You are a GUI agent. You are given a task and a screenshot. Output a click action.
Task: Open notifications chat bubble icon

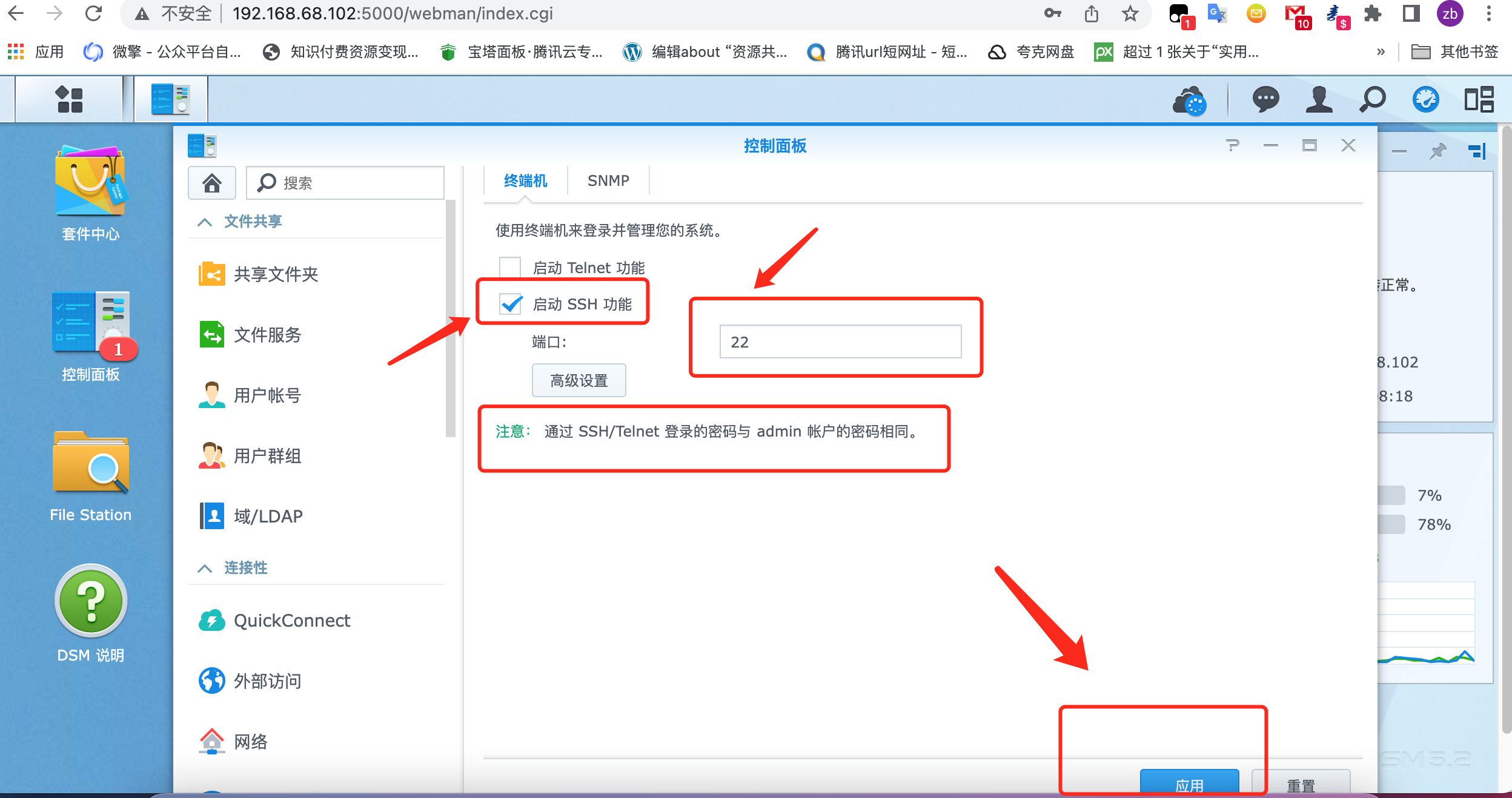(1265, 99)
